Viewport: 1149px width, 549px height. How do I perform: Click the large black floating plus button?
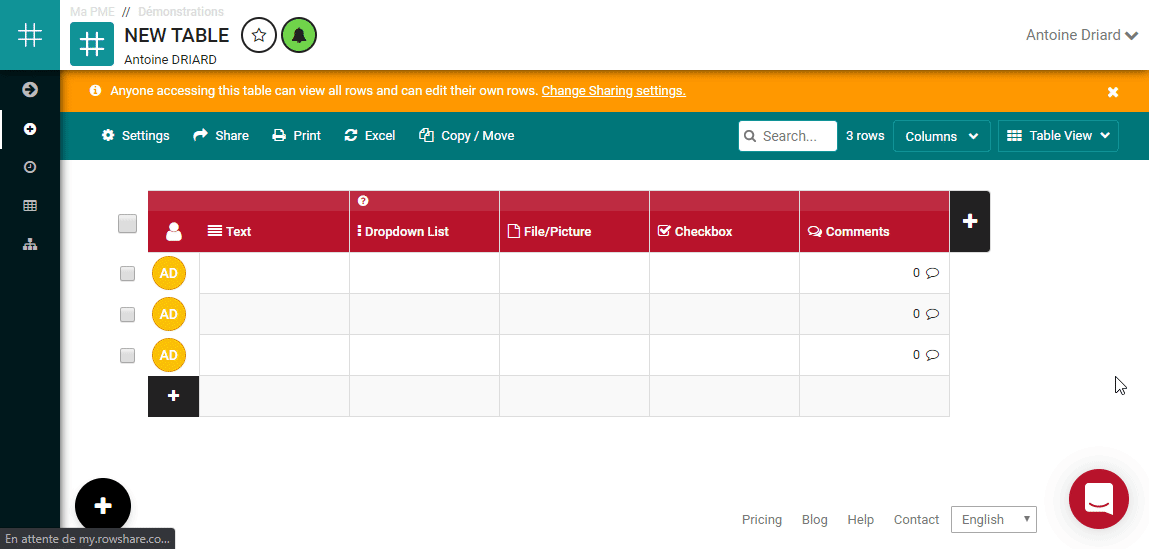(x=103, y=506)
